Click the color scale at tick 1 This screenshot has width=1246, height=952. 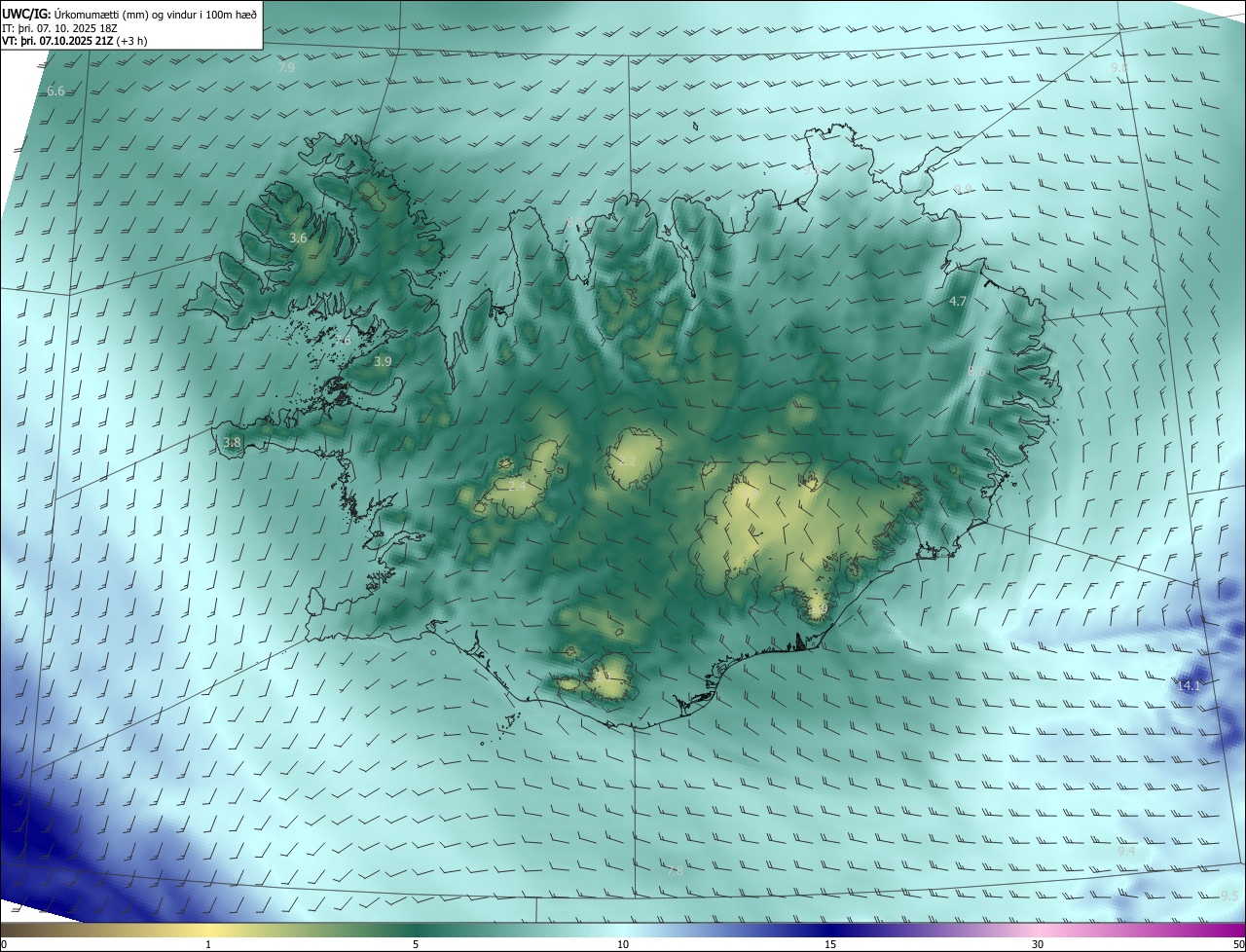coord(208,944)
